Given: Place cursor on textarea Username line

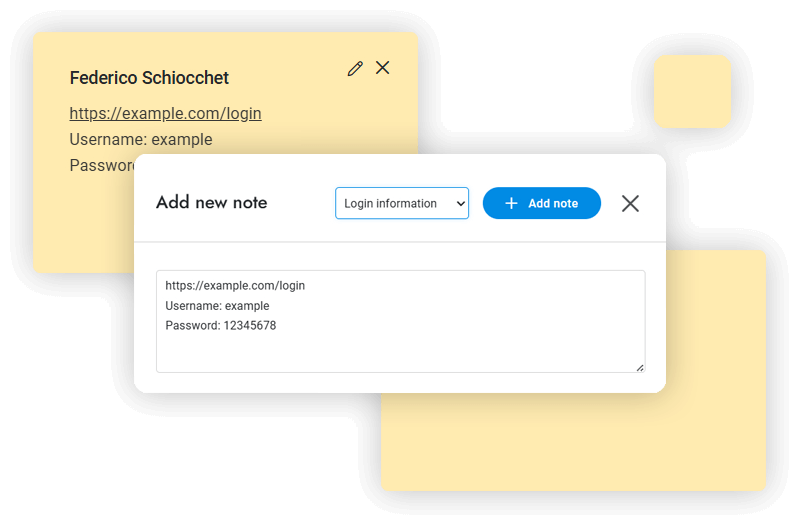Looking at the screenshot, I should [x=217, y=306].
